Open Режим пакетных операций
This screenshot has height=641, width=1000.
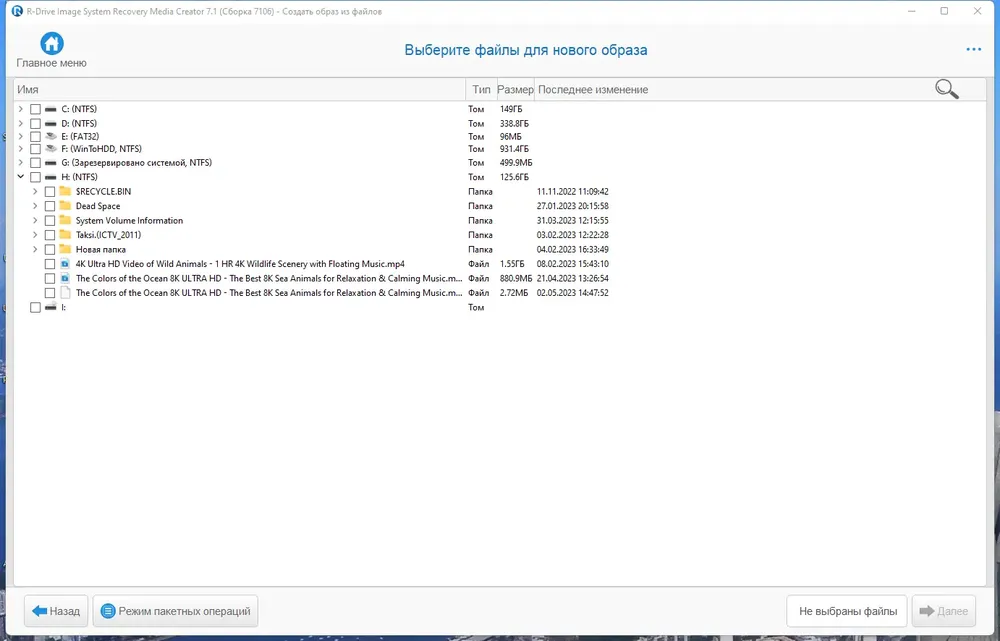pyautogui.click(x=175, y=611)
